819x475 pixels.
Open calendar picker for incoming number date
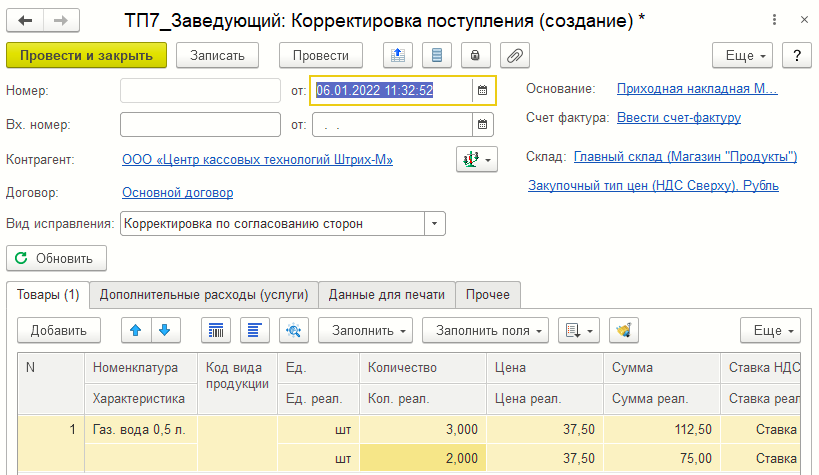(482, 125)
